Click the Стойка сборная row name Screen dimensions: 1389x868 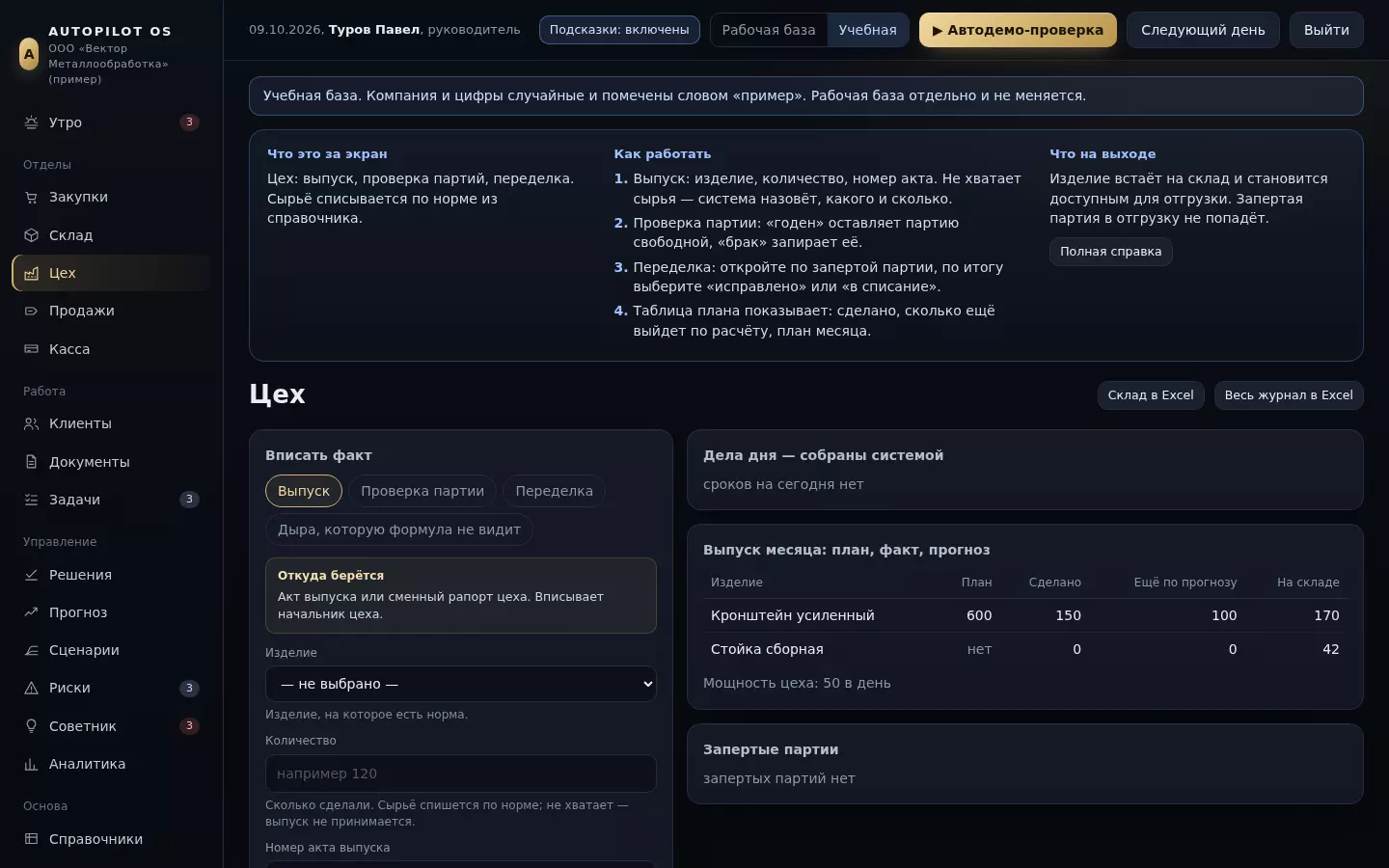pos(767,649)
